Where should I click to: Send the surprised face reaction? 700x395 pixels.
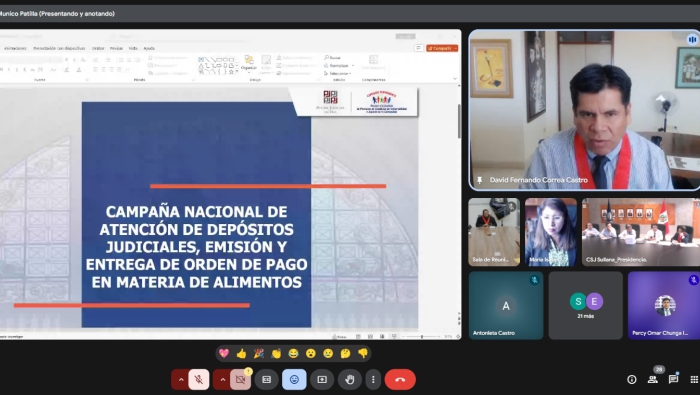click(311, 353)
